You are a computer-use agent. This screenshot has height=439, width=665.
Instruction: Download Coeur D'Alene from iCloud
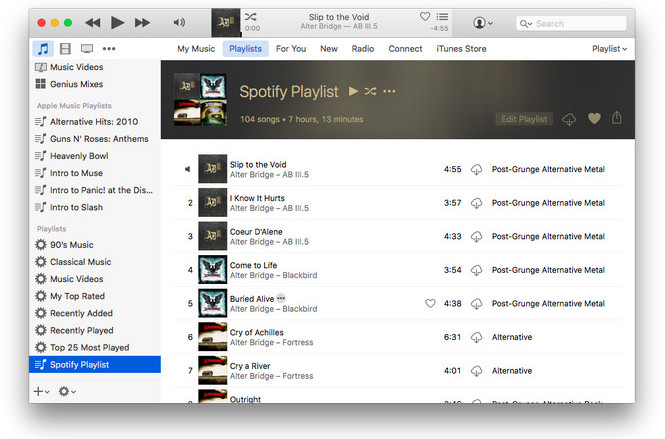coord(476,237)
